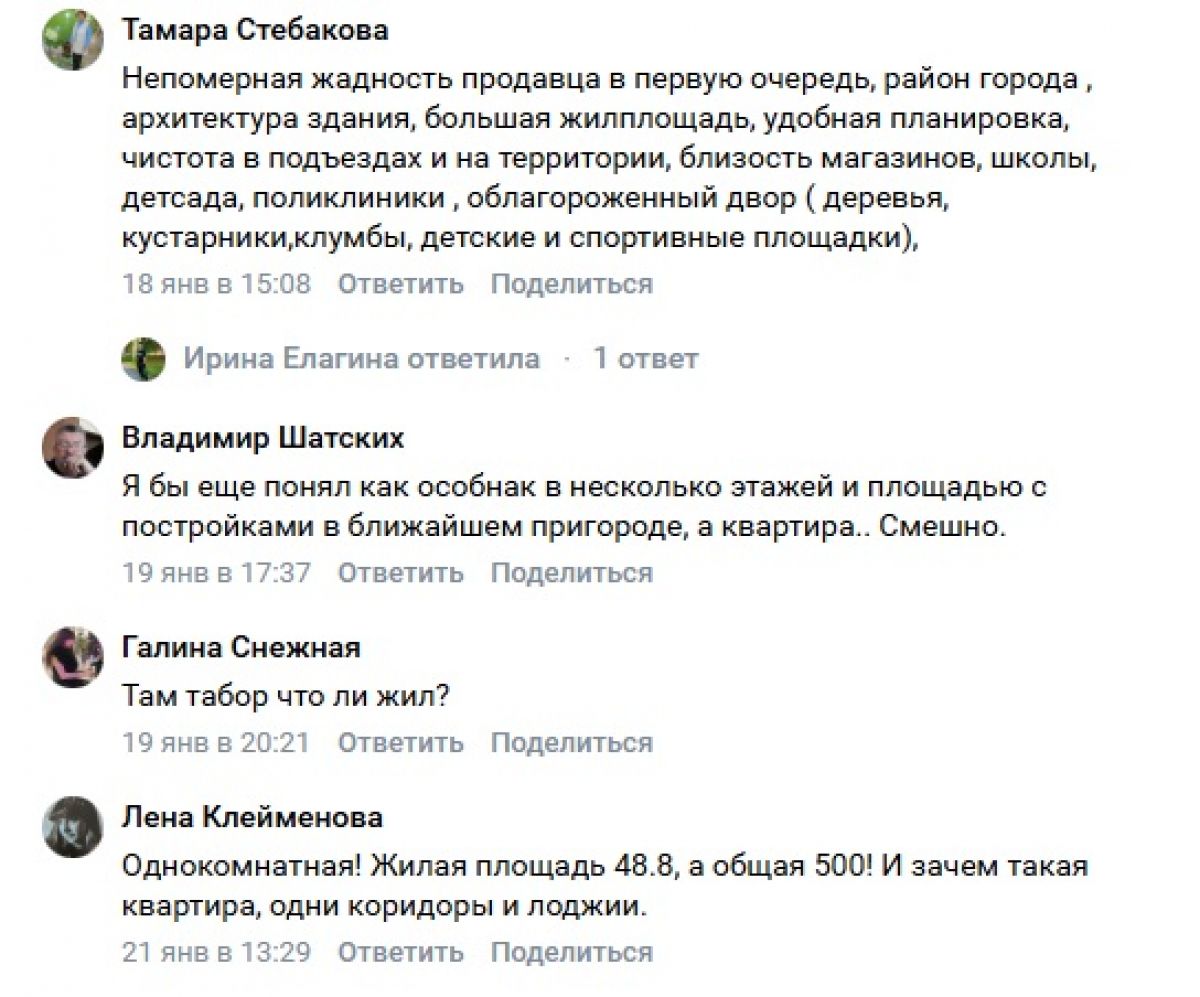Click the "18 янв в 15:08" timestamp
The width and height of the screenshot is (1200, 997).
point(216,284)
